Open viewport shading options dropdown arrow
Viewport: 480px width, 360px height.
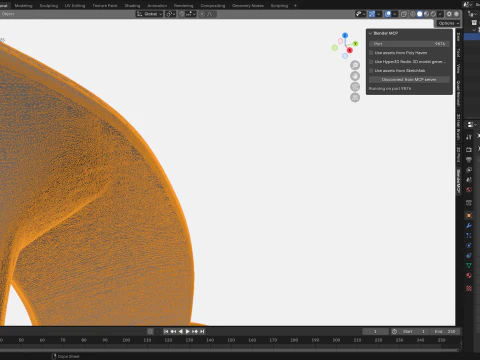tap(440, 14)
